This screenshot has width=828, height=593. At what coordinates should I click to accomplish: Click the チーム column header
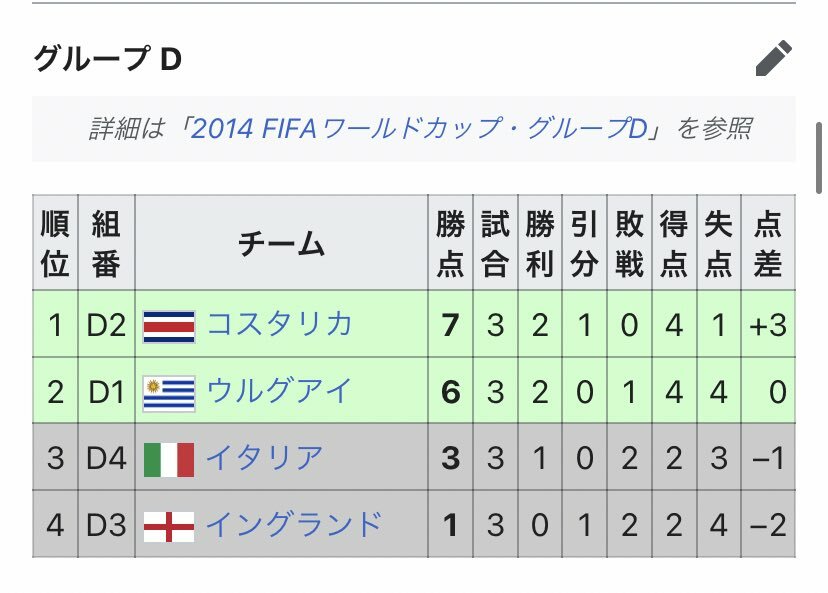[281, 243]
